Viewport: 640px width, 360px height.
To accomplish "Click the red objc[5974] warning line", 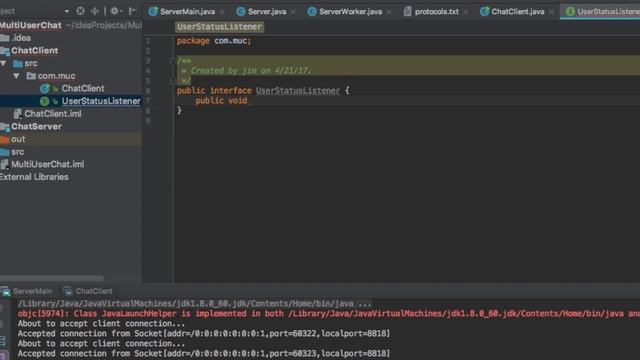I will [329, 313].
